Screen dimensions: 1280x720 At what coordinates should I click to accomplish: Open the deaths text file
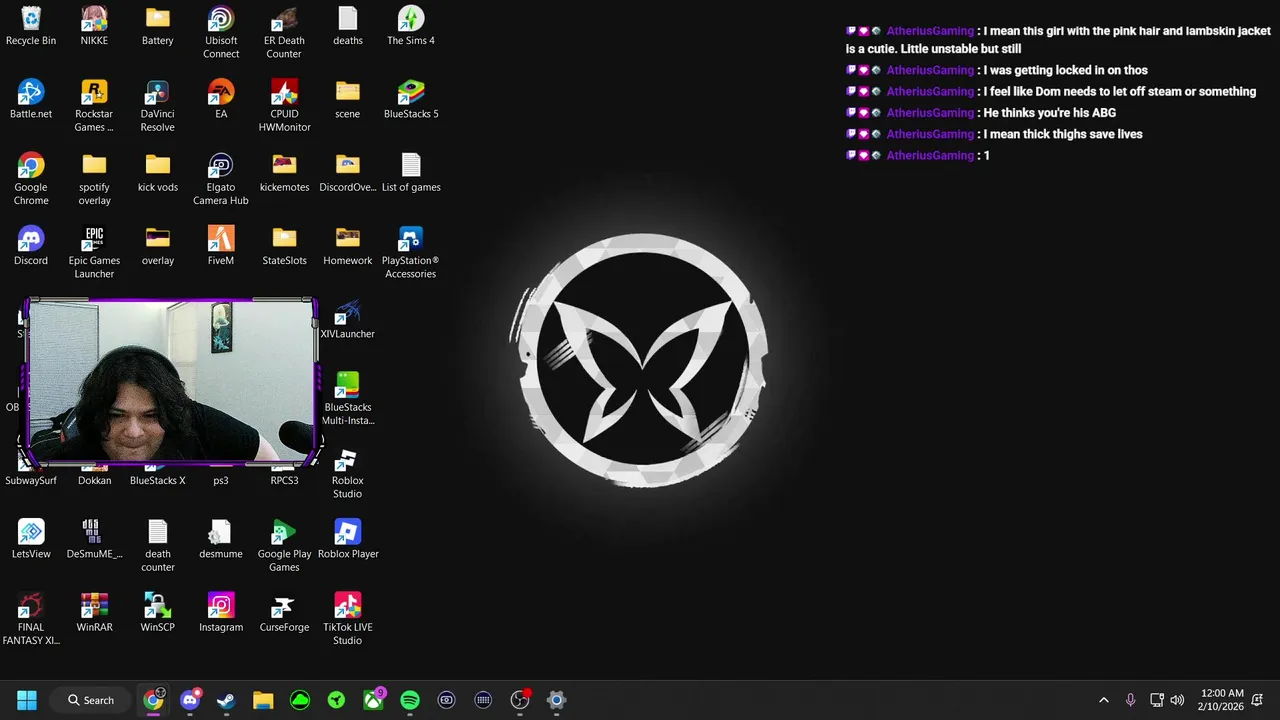(347, 27)
